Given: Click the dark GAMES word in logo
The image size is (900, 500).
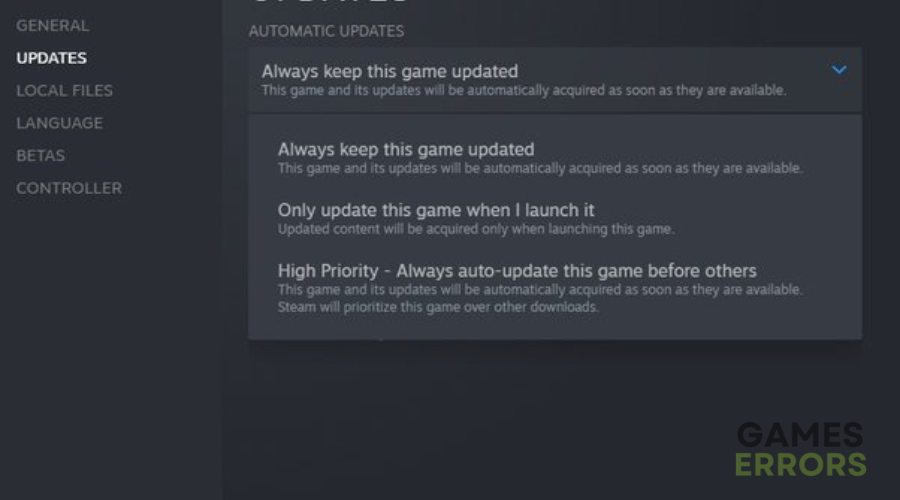Looking at the screenshot, I should (800, 435).
